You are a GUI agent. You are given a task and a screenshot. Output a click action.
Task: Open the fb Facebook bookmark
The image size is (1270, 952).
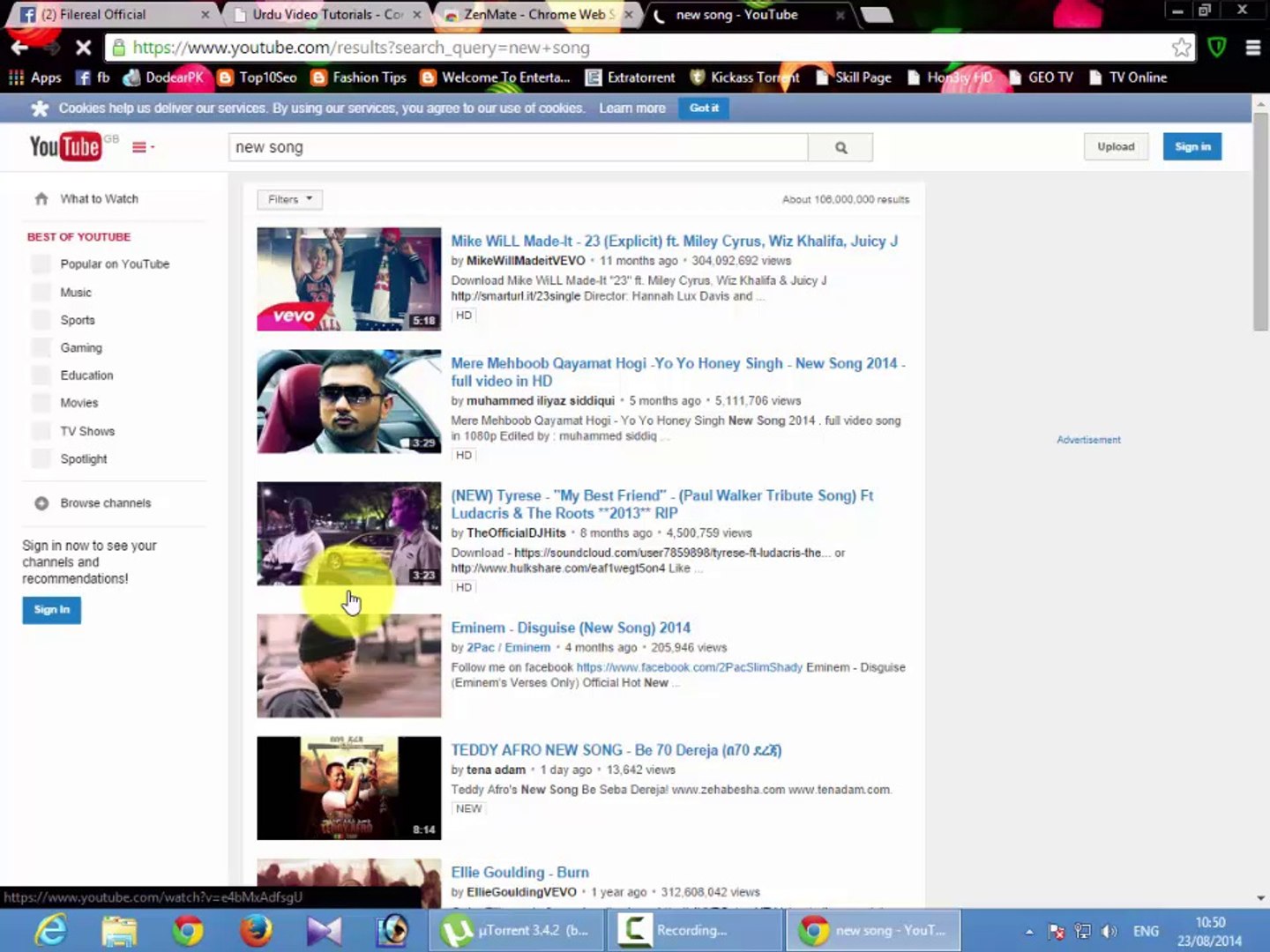tap(93, 78)
